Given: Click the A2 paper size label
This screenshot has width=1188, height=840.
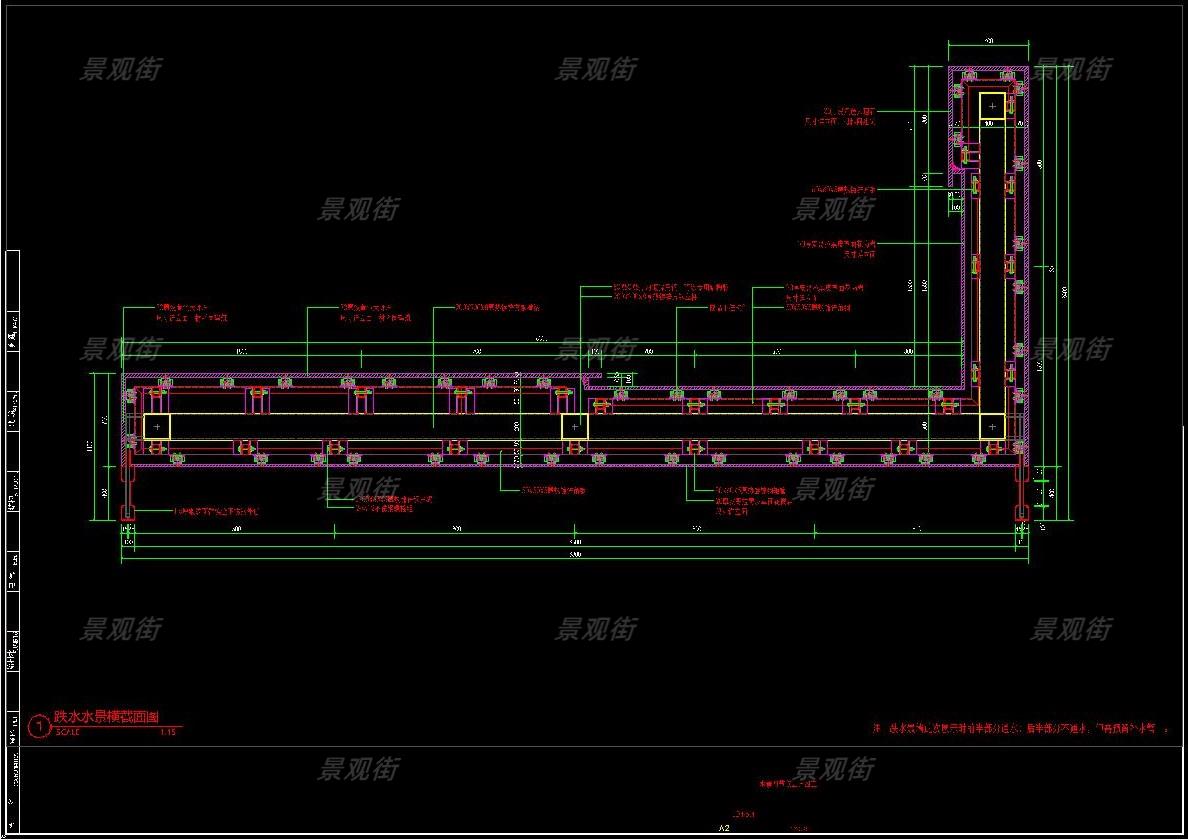Looking at the screenshot, I should (x=724, y=828).
